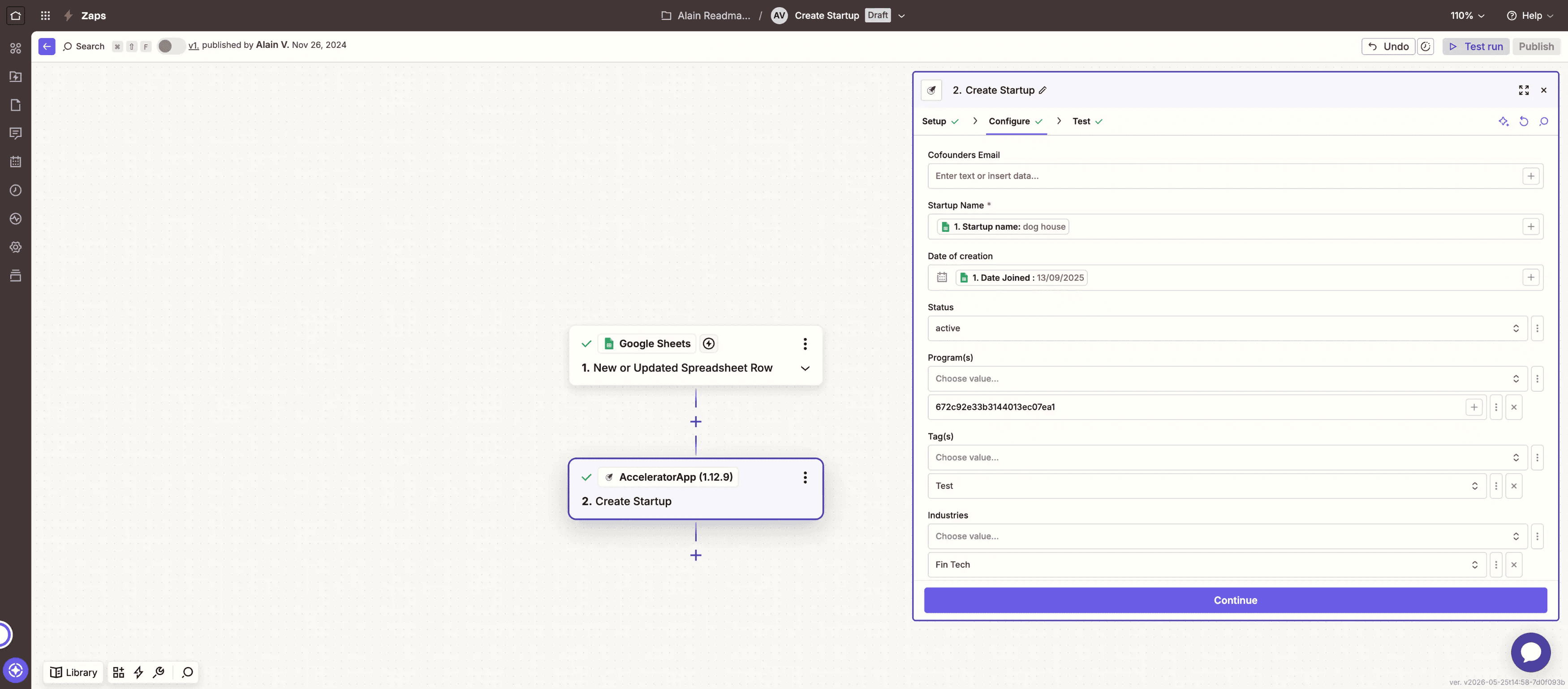Open the components grid tool in bottom toolbar

(x=119, y=672)
